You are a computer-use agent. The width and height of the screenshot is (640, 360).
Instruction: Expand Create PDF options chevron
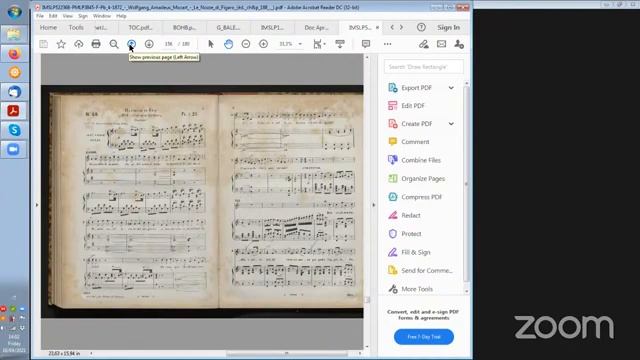click(451, 124)
